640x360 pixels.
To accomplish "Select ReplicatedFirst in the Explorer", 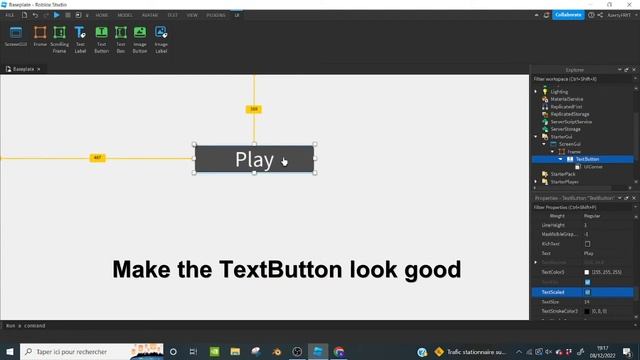I will click(x=566, y=107).
